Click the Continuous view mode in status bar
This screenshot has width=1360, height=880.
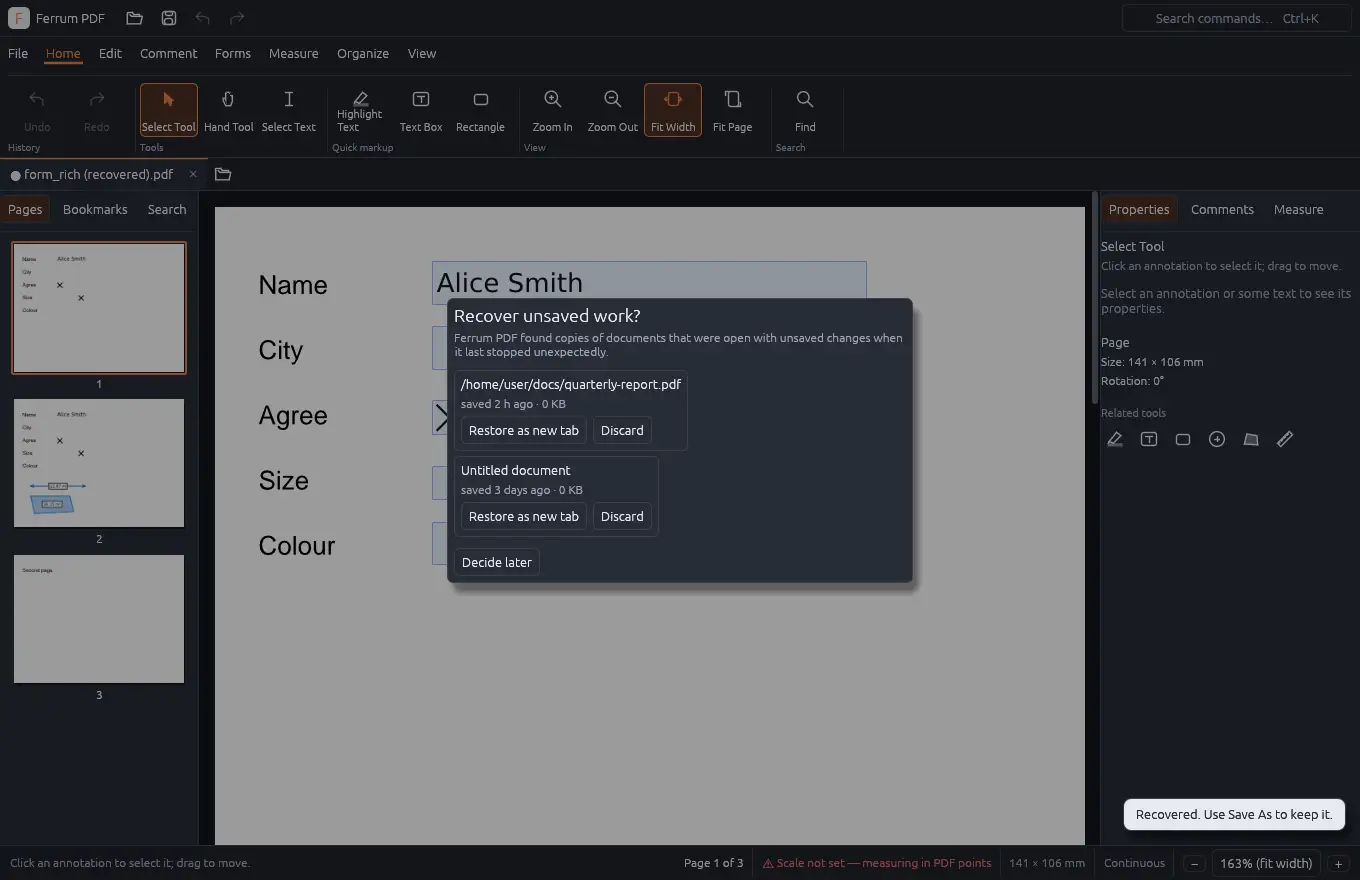click(x=1134, y=863)
